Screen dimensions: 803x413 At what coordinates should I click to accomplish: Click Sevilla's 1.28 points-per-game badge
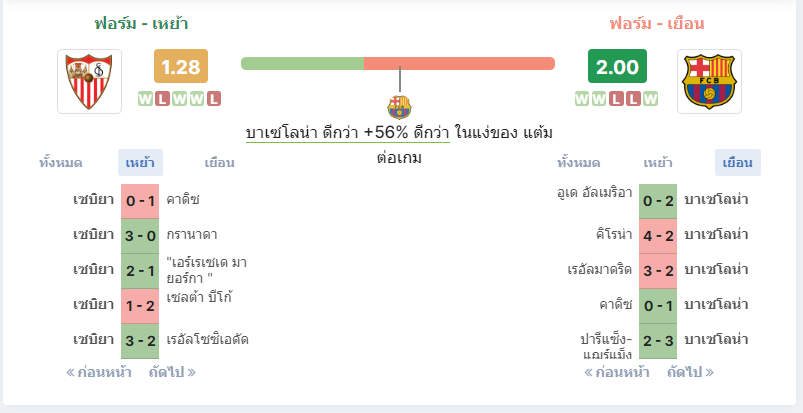181,66
